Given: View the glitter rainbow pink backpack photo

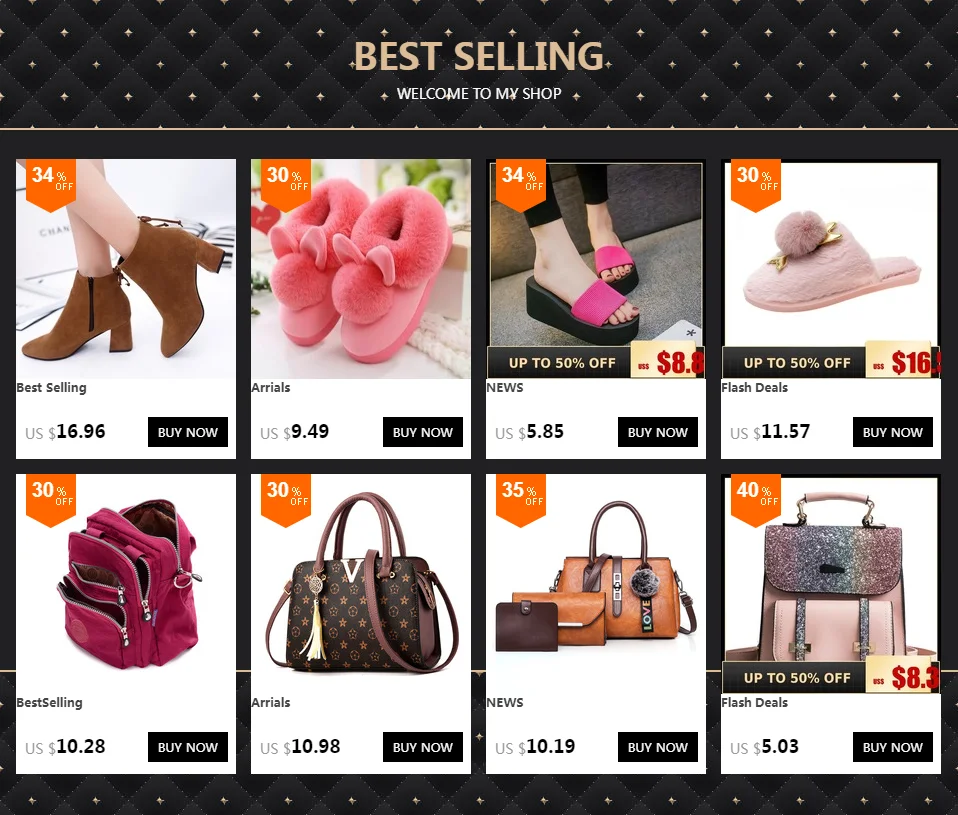Looking at the screenshot, I should pos(831,584).
